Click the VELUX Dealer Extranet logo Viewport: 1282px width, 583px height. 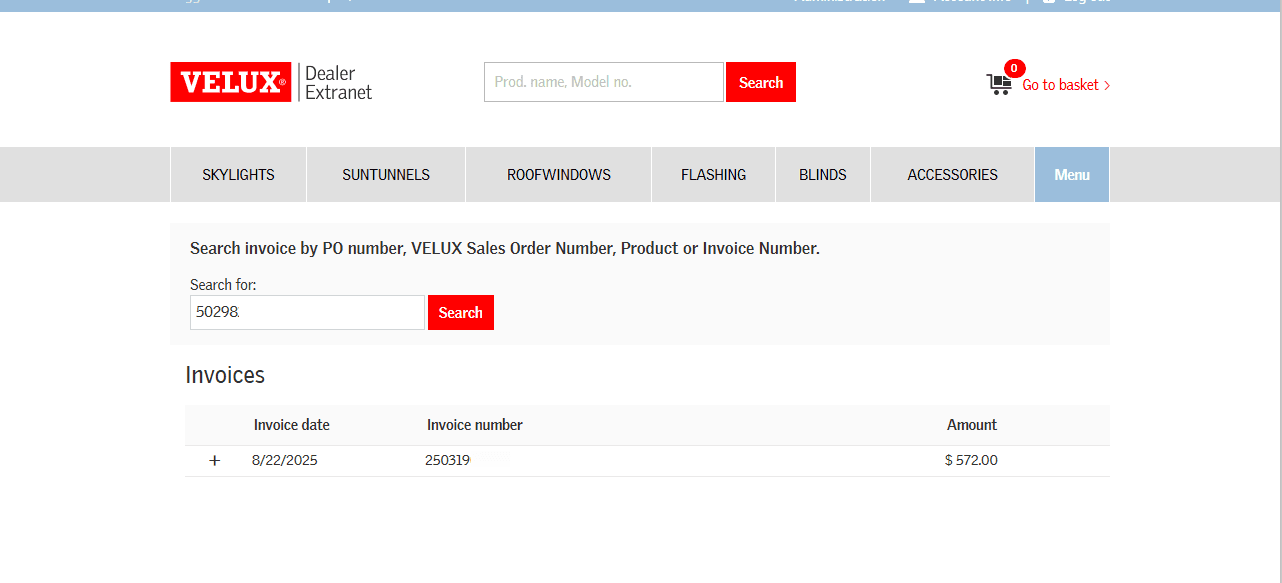click(271, 82)
